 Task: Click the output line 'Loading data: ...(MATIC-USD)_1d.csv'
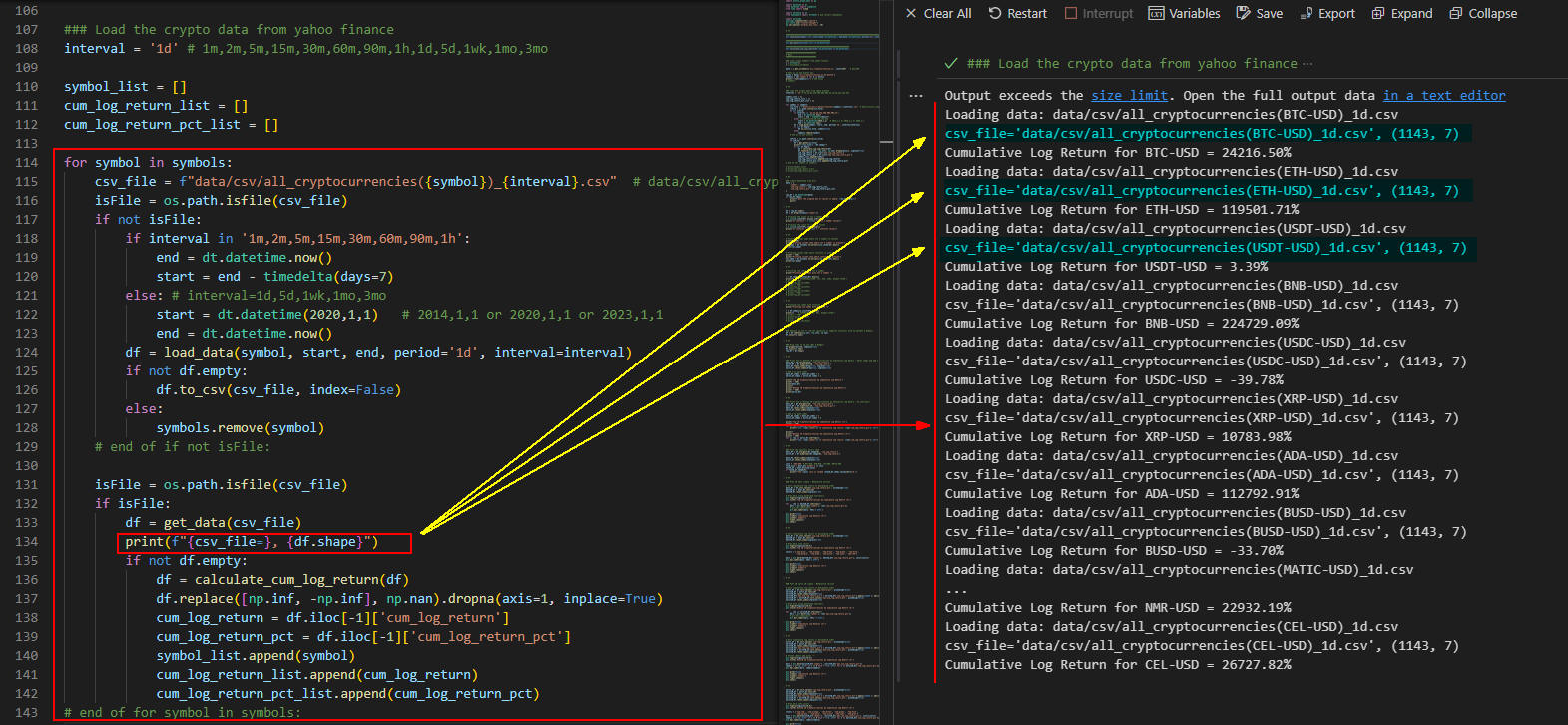pos(1180,569)
